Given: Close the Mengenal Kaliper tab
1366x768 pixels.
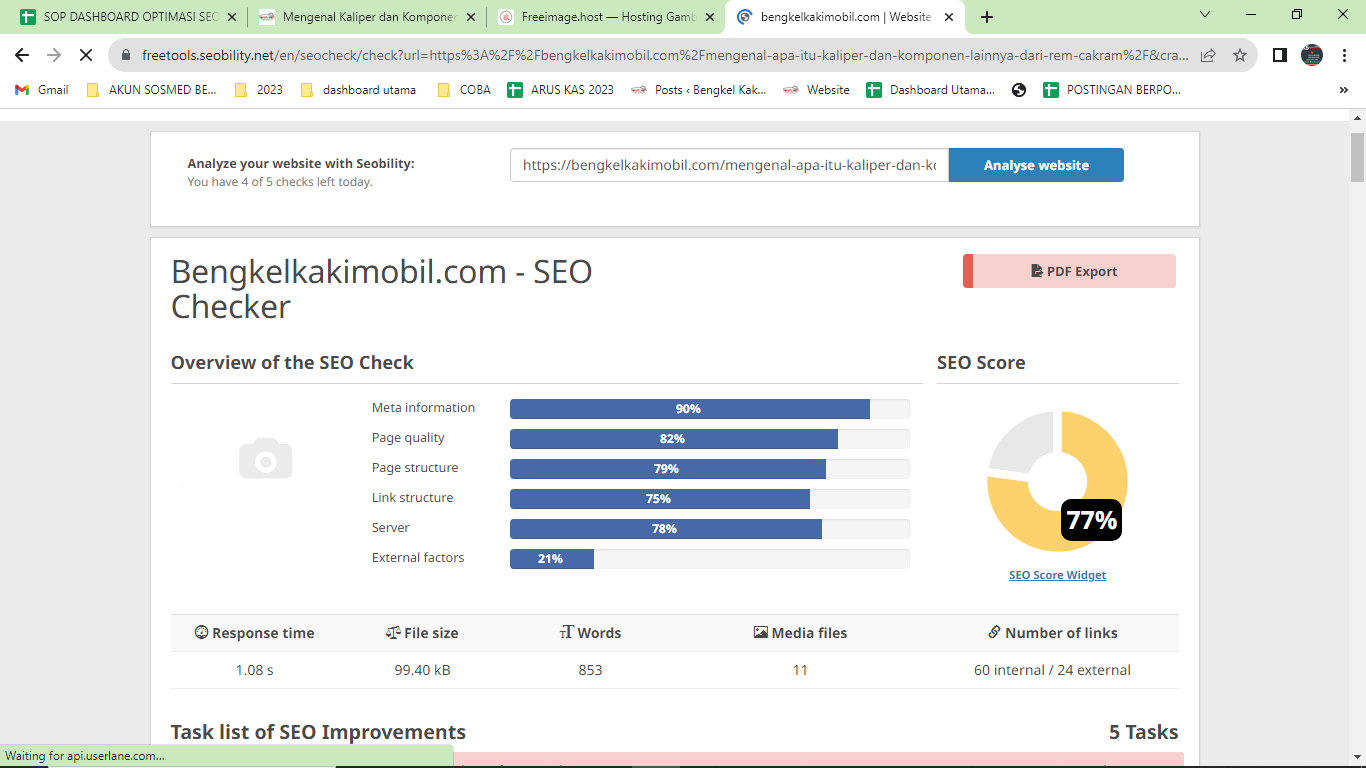Looking at the screenshot, I should tap(471, 17).
